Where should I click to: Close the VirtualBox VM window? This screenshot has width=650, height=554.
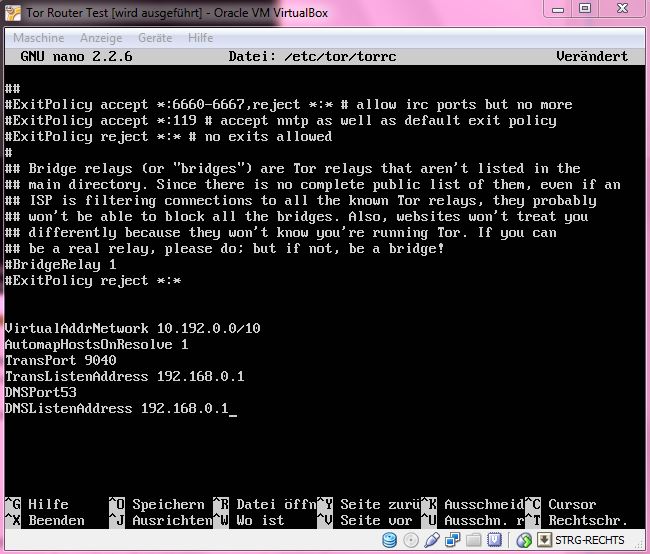coord(622,9)
